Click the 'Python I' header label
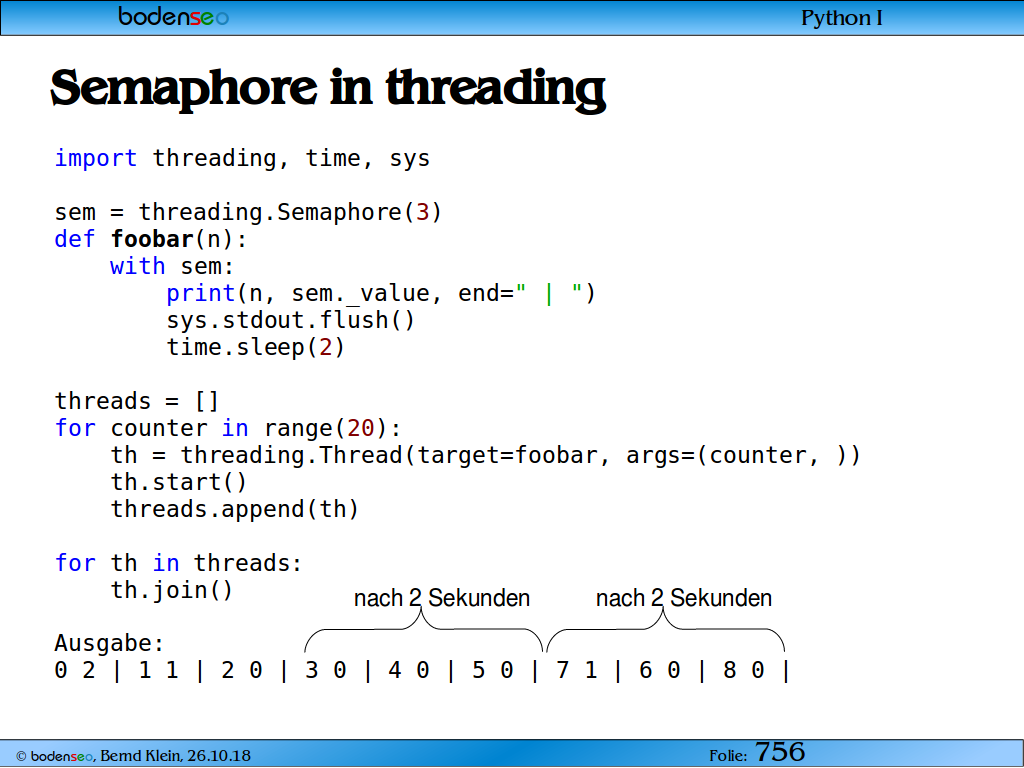This screenshot has width=1024, height=768. (841, 18)
